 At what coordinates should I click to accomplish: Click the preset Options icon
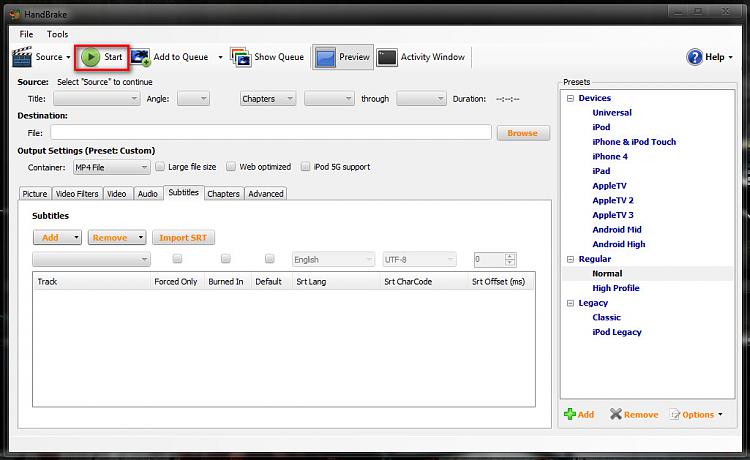675,415
